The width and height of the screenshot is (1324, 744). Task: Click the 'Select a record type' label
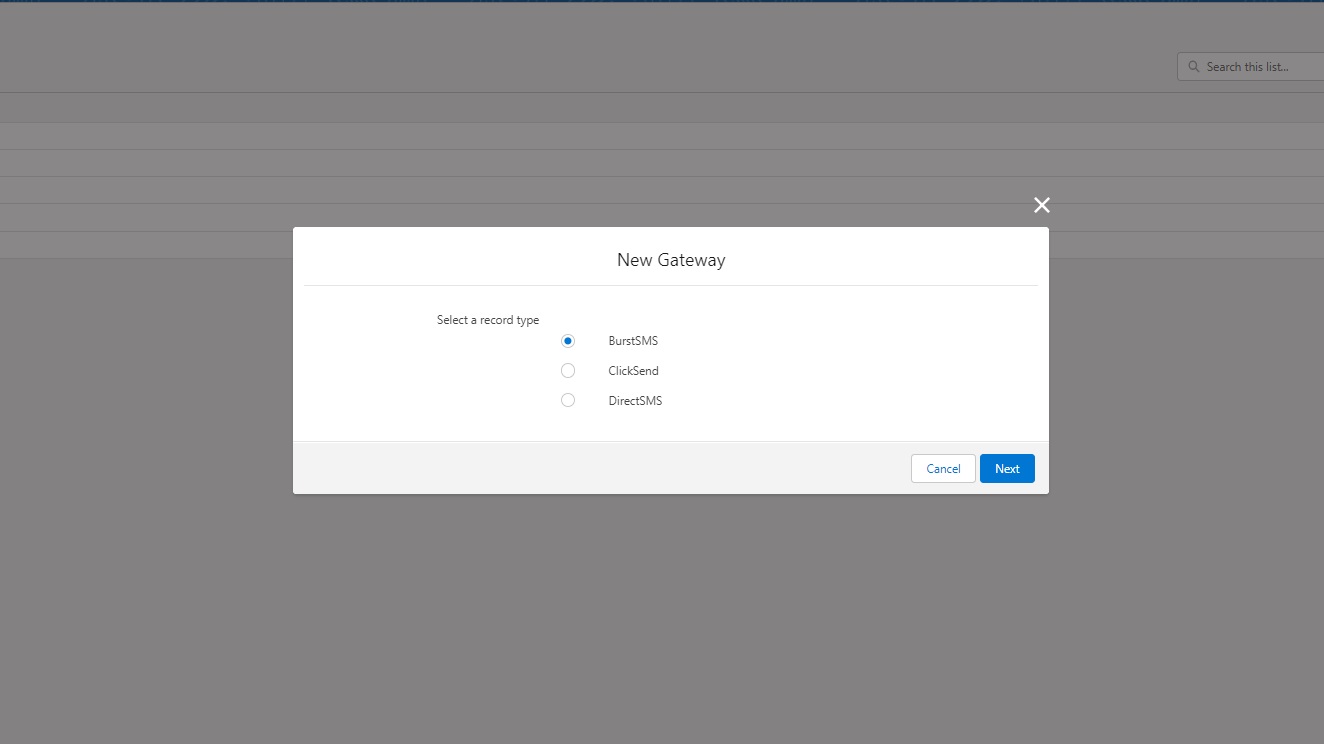pyautogui.click(x=488, y=320)
